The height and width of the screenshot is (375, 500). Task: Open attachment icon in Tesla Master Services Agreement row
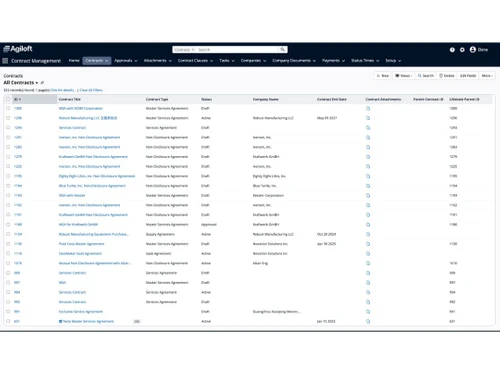coord(368,321)
